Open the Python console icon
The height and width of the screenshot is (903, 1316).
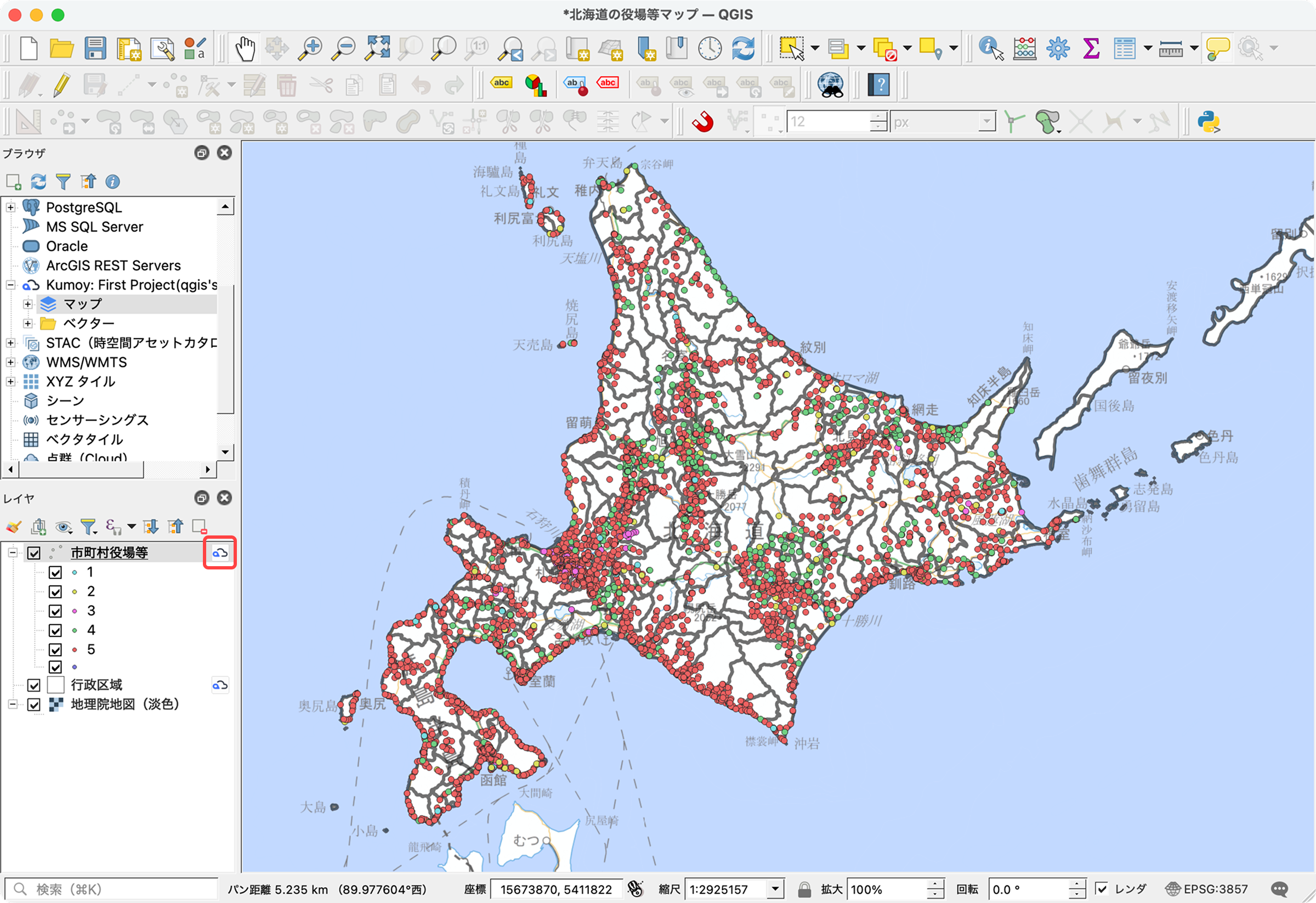[x=1209, y=122]
